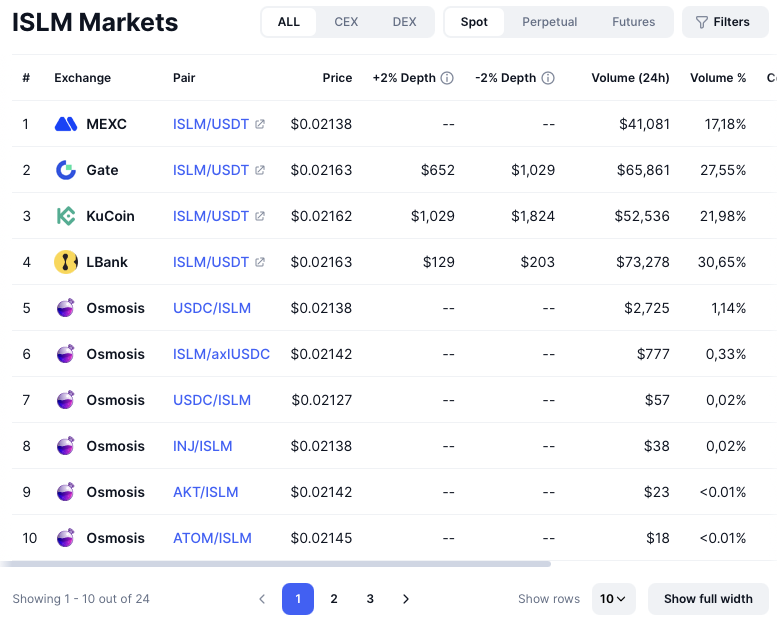Select the Spot market tab
This screenshot has height=623, width=777.
(x=474, y=22)
